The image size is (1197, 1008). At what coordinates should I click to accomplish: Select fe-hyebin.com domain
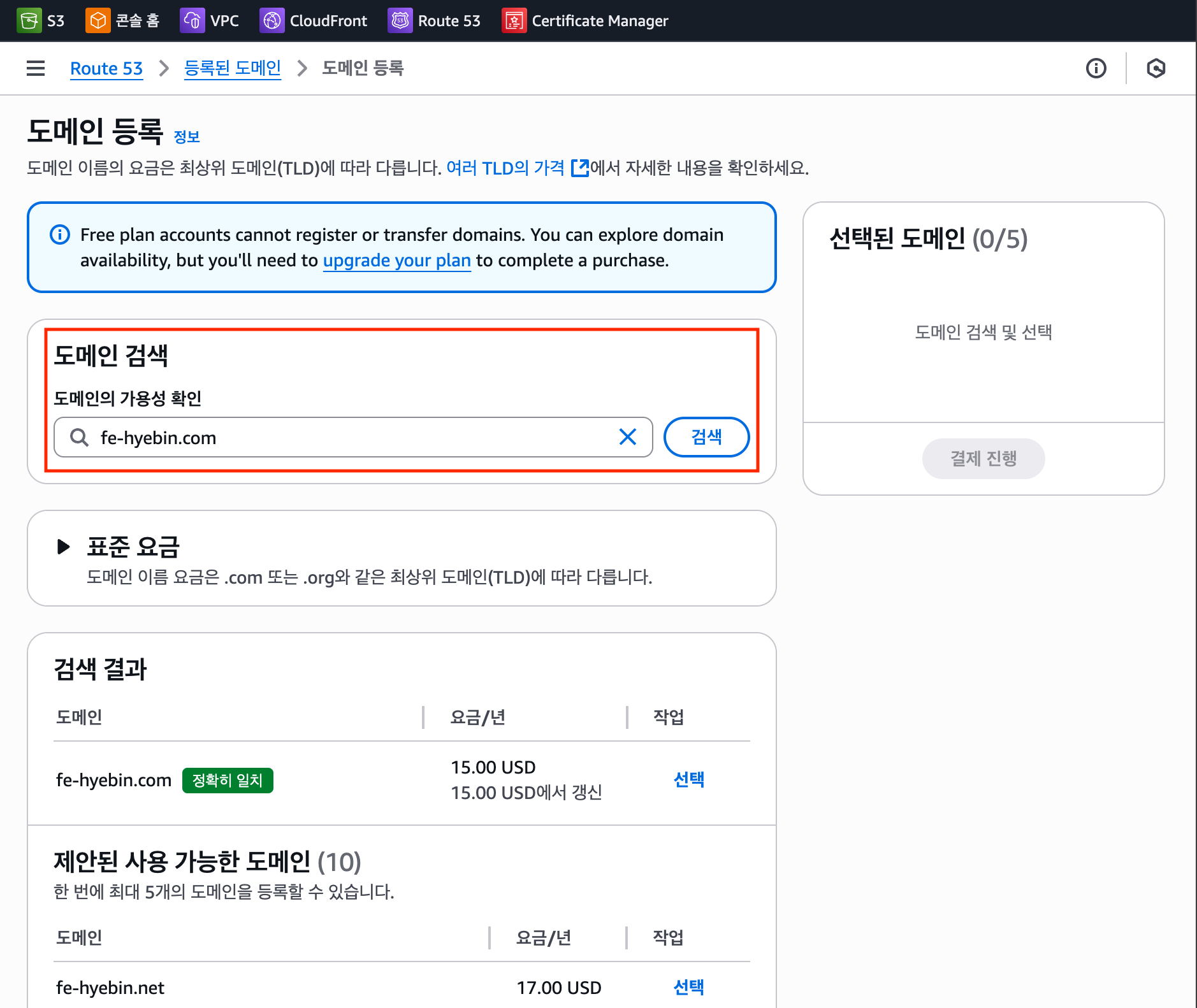pos(688,779)
